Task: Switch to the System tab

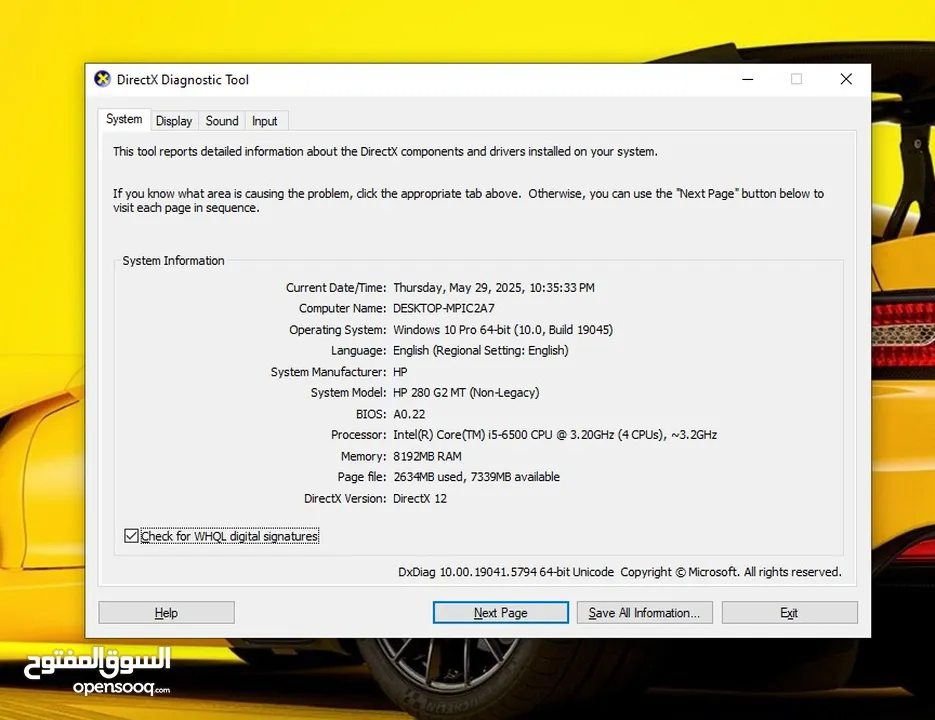Action: pos(124,119)
